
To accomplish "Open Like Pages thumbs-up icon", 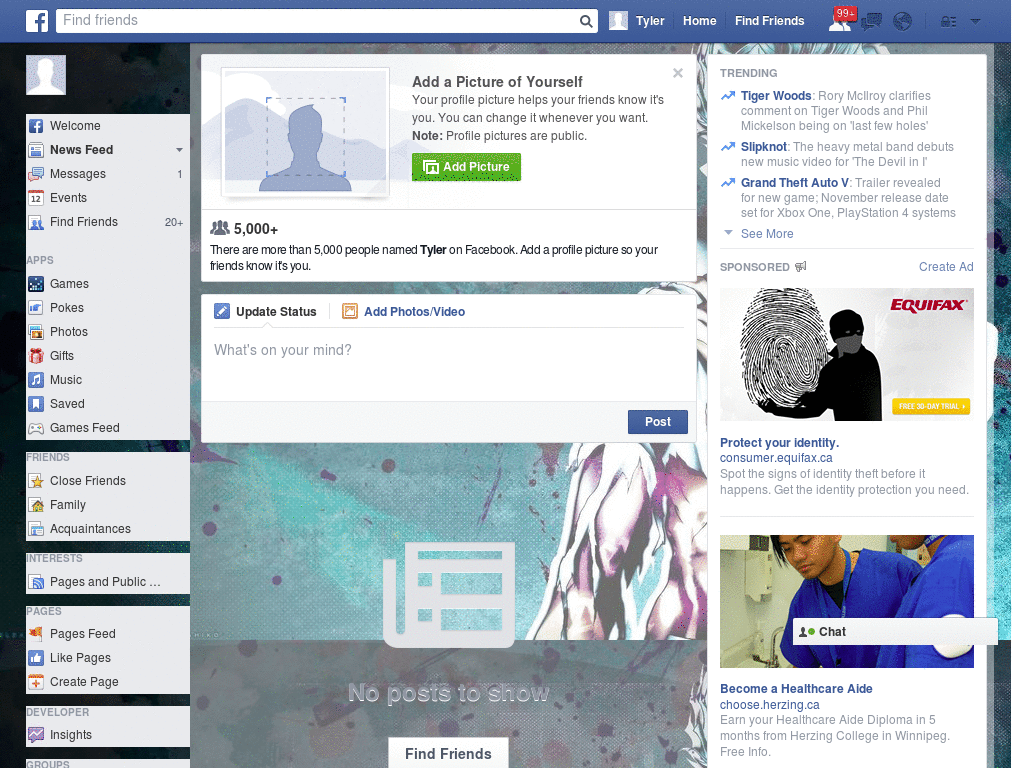I will [36, 658].
